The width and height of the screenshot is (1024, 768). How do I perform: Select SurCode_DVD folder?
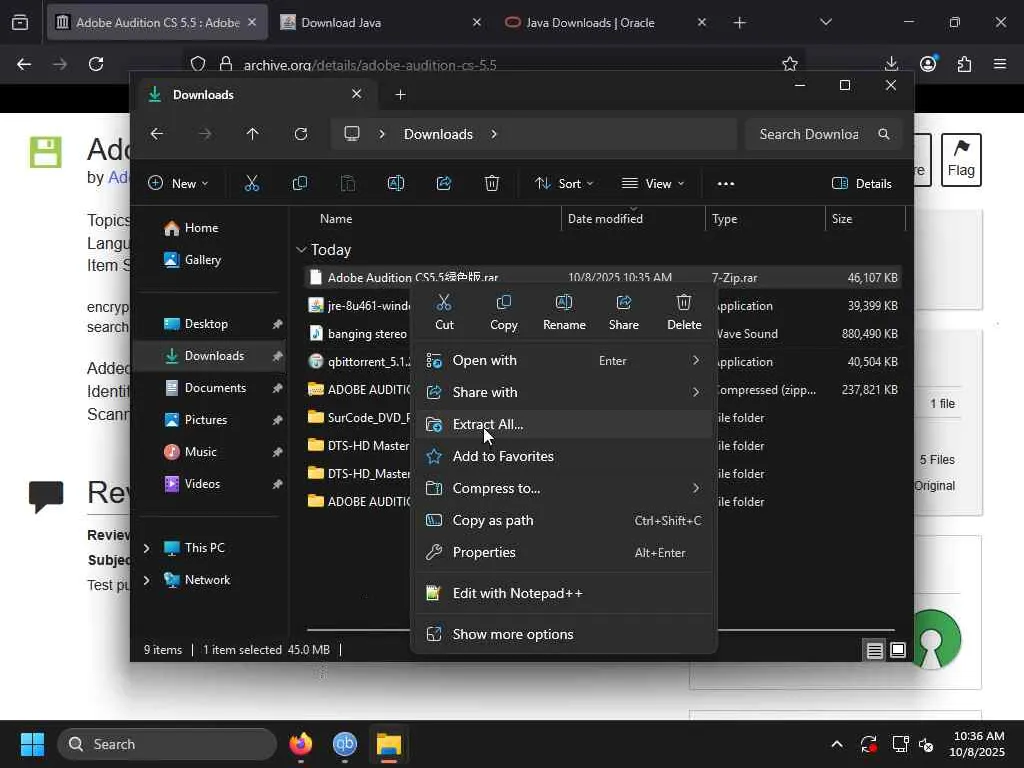[359, 418]
